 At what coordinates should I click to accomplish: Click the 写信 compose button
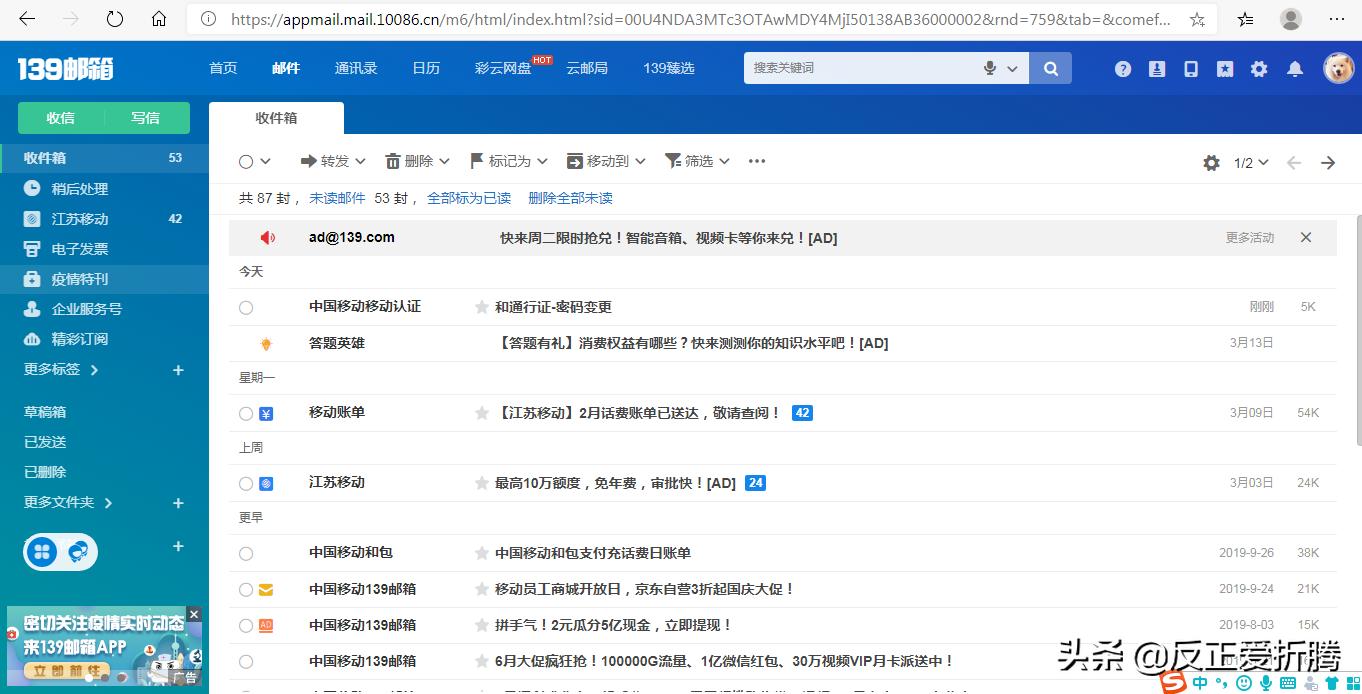point(146,117)
